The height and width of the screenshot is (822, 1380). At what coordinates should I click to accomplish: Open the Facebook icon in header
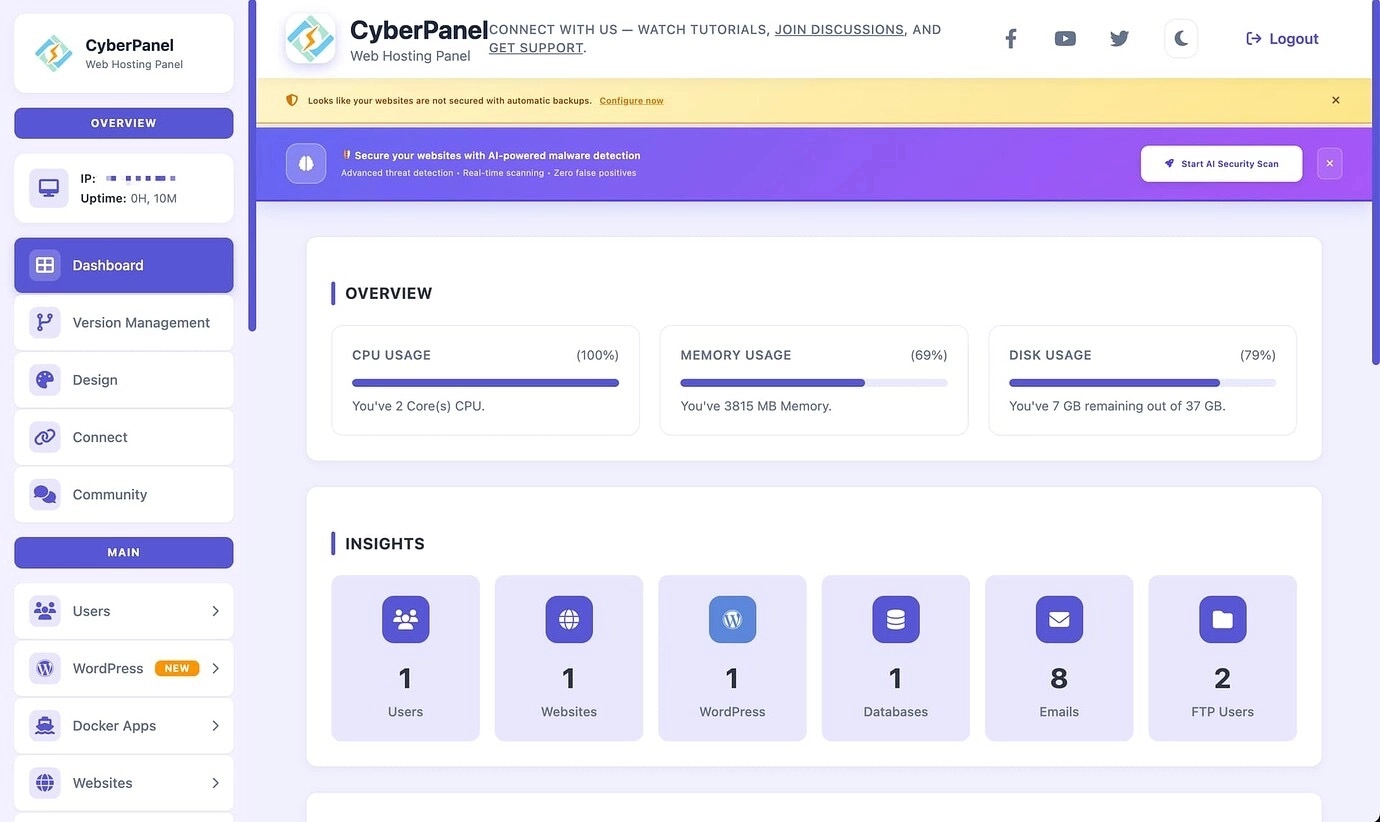(1011, 39)
